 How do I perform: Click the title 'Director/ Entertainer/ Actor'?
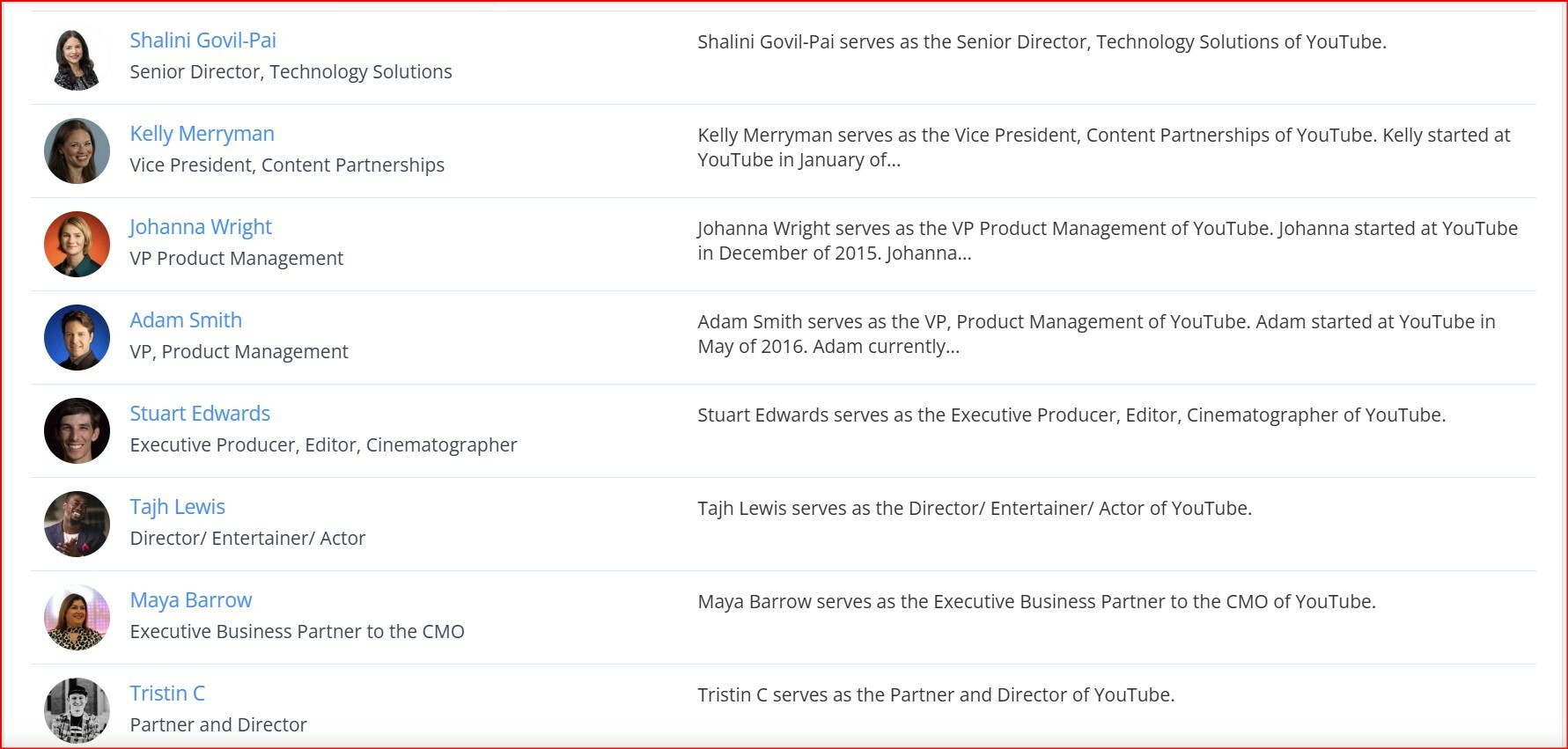pos(247,539)
